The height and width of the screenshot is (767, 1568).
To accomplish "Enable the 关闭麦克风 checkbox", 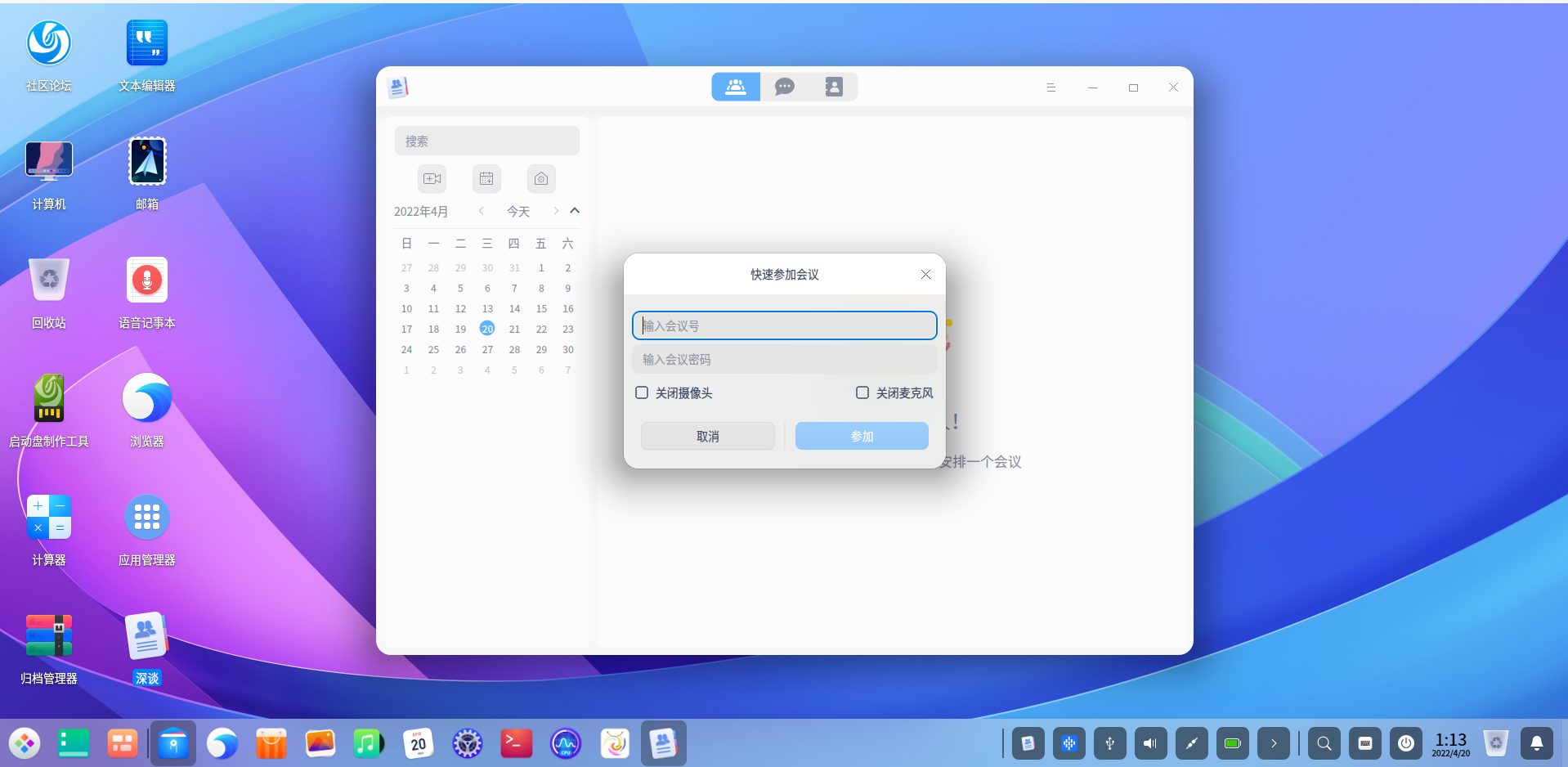I will click(x=862, y=392).
